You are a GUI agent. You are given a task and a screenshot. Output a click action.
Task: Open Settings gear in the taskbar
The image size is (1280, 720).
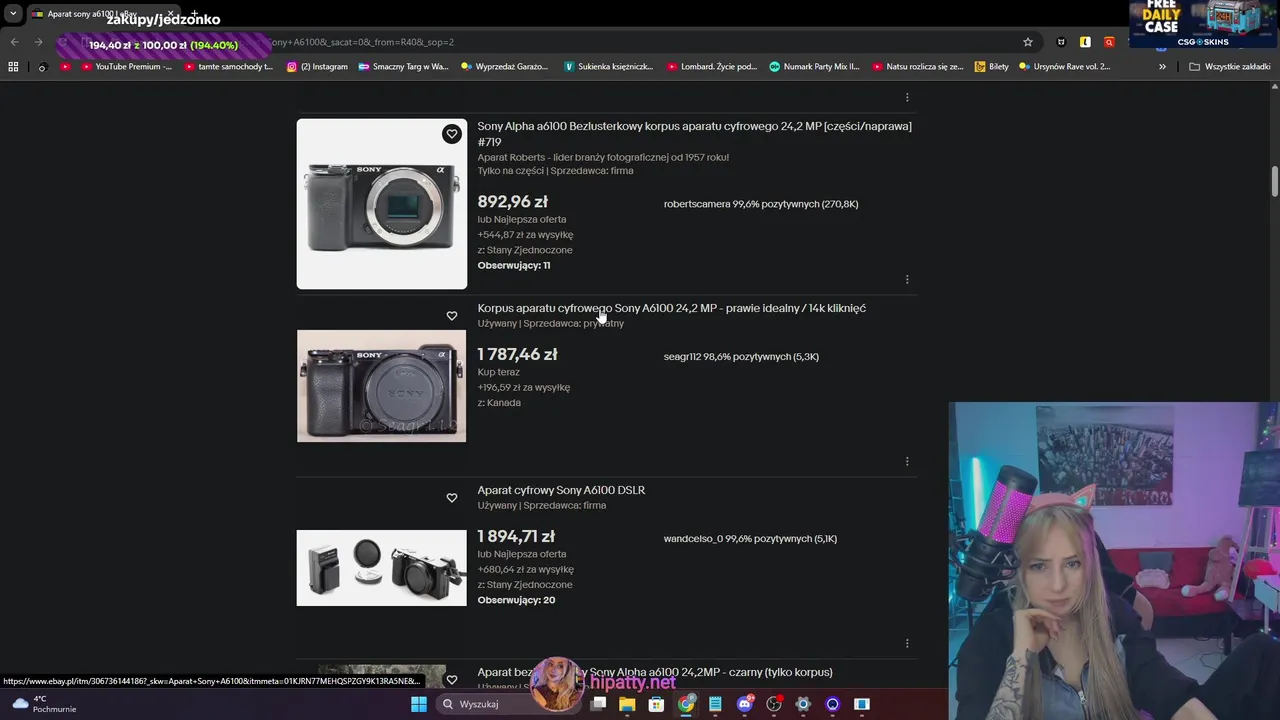click(x=803, y=704)
